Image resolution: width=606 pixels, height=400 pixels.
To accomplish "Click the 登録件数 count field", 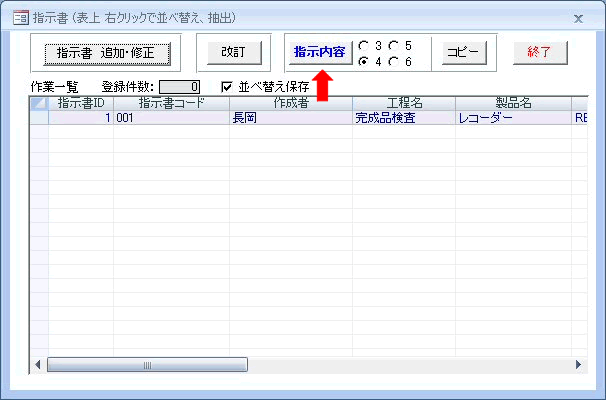I will pos(179,87).
